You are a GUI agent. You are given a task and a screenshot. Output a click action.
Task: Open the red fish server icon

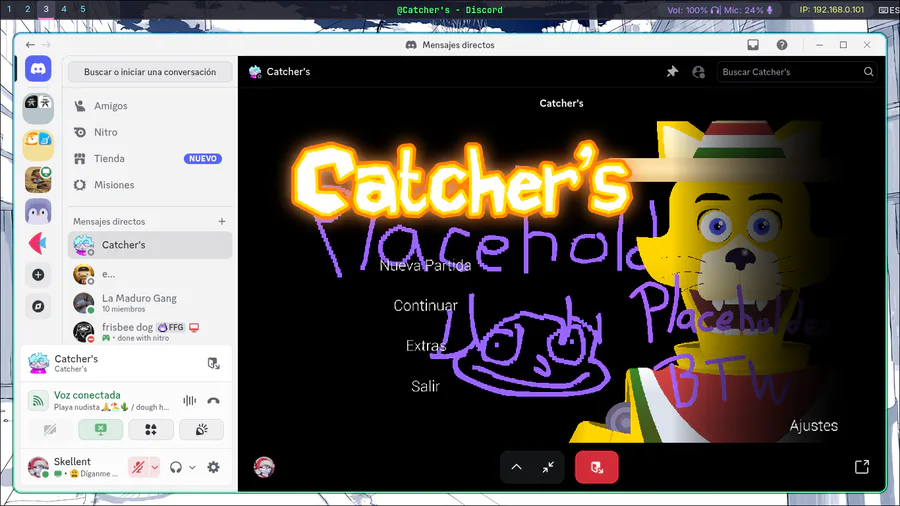(x=38, y=243)
